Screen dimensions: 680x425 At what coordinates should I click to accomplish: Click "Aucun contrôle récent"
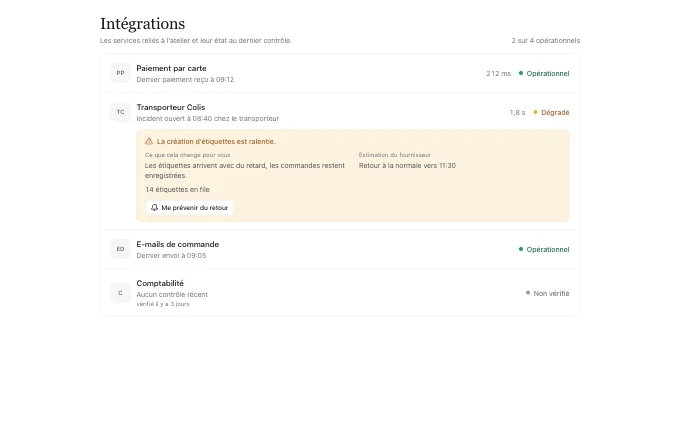click(172, 294)
